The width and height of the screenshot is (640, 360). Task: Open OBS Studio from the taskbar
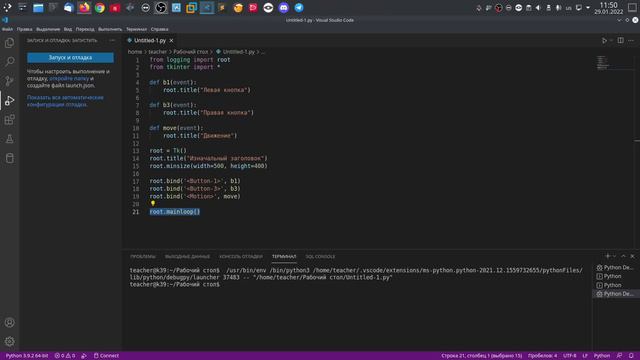coord(161,8)
